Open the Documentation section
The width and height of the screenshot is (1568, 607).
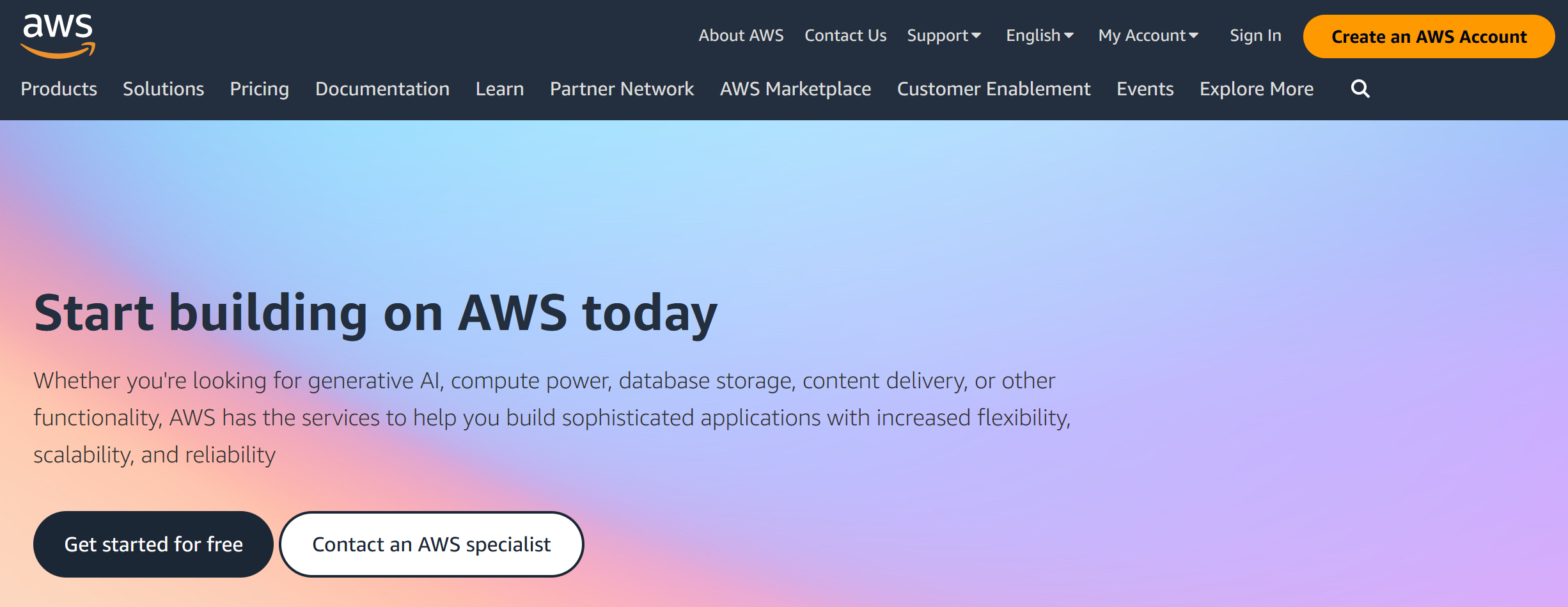(382, 89)
